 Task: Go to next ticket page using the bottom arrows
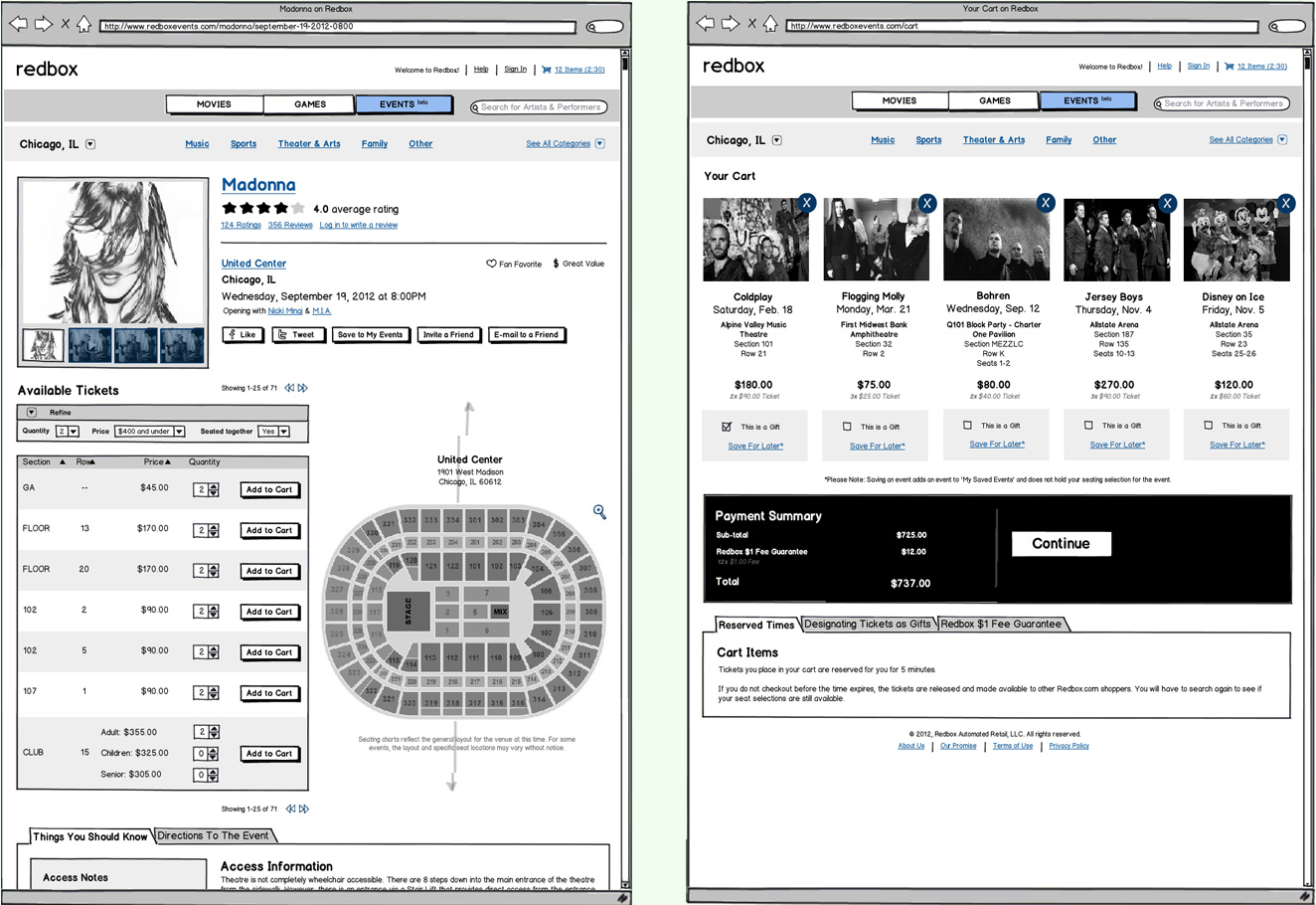point(303,809)
